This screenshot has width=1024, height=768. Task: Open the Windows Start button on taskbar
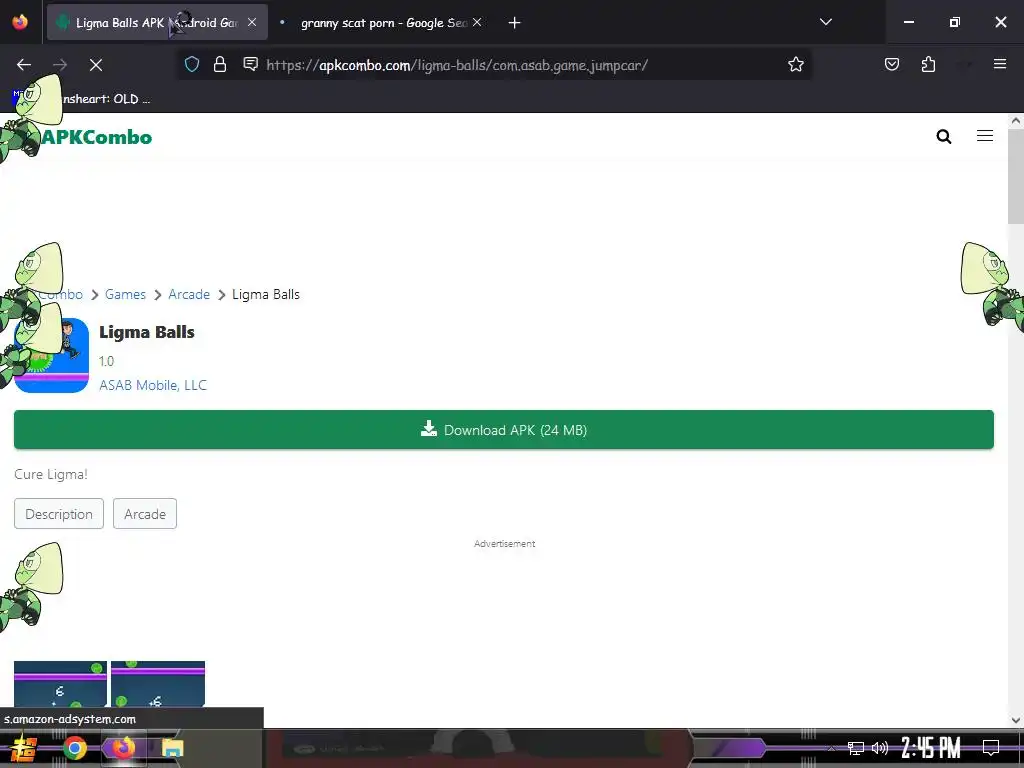pos(23,748)
